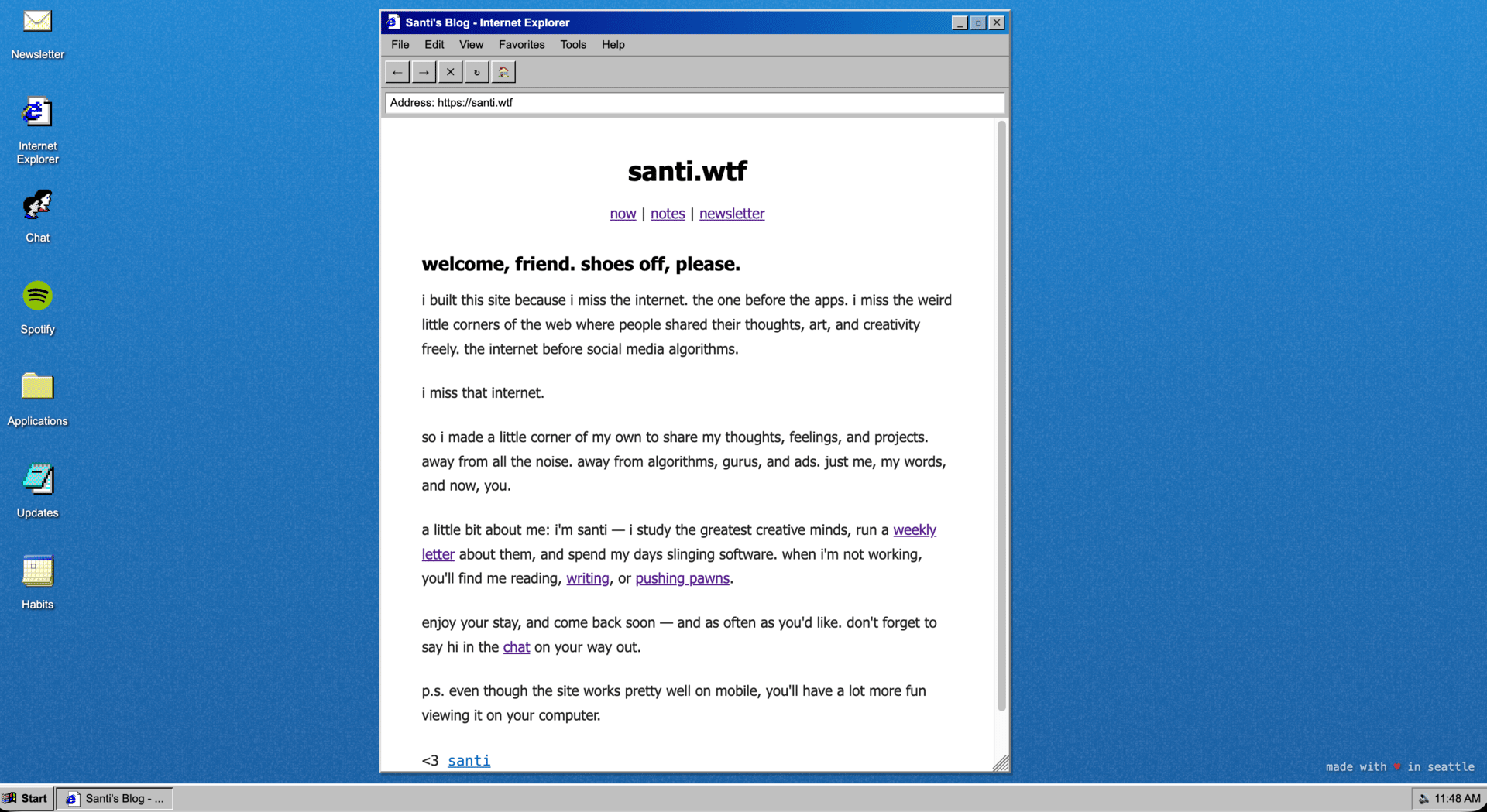1487x812 pixels.
Task: Click the 'i miss that internet.' sentence
Action: coord(483,393)
